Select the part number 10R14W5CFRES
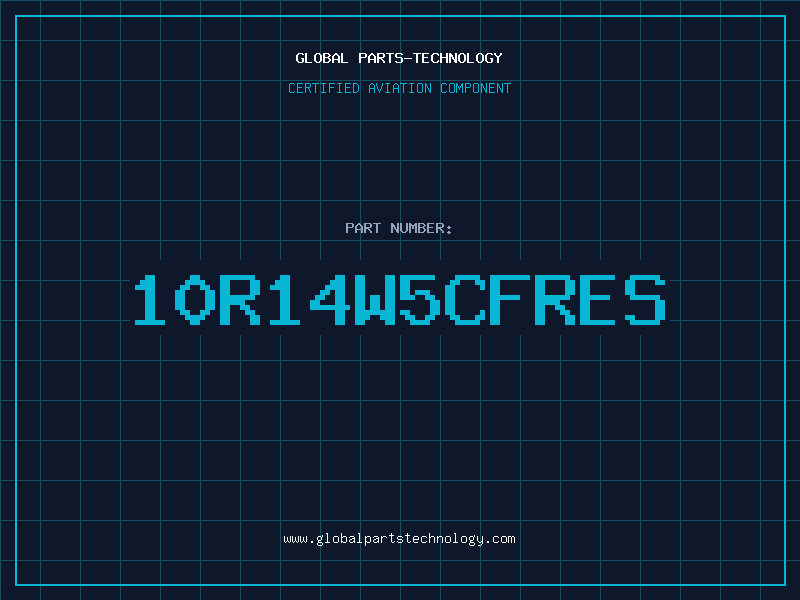The height and width of the screenshot is (600, 800). click(x=400, y=300)
